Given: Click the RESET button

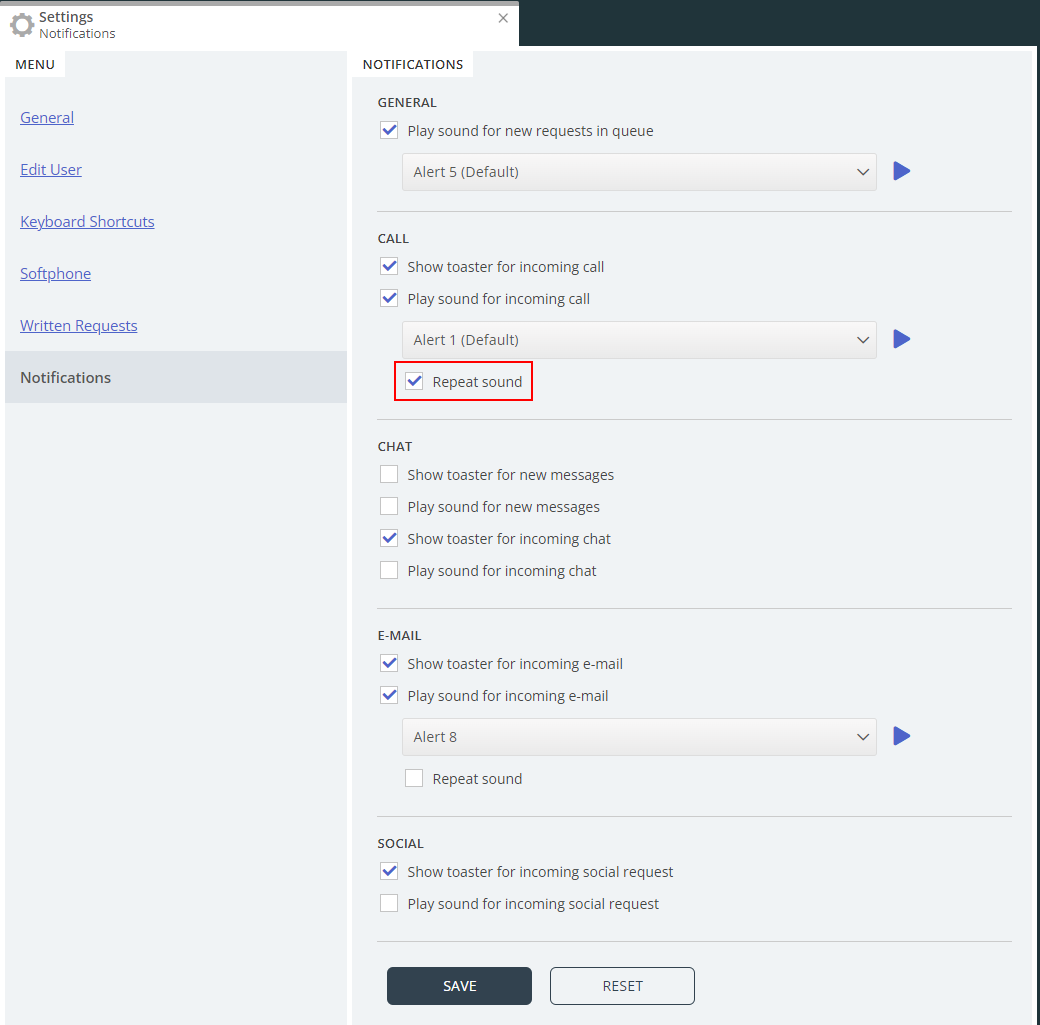Looking at the screenshot, I should 622,986.
